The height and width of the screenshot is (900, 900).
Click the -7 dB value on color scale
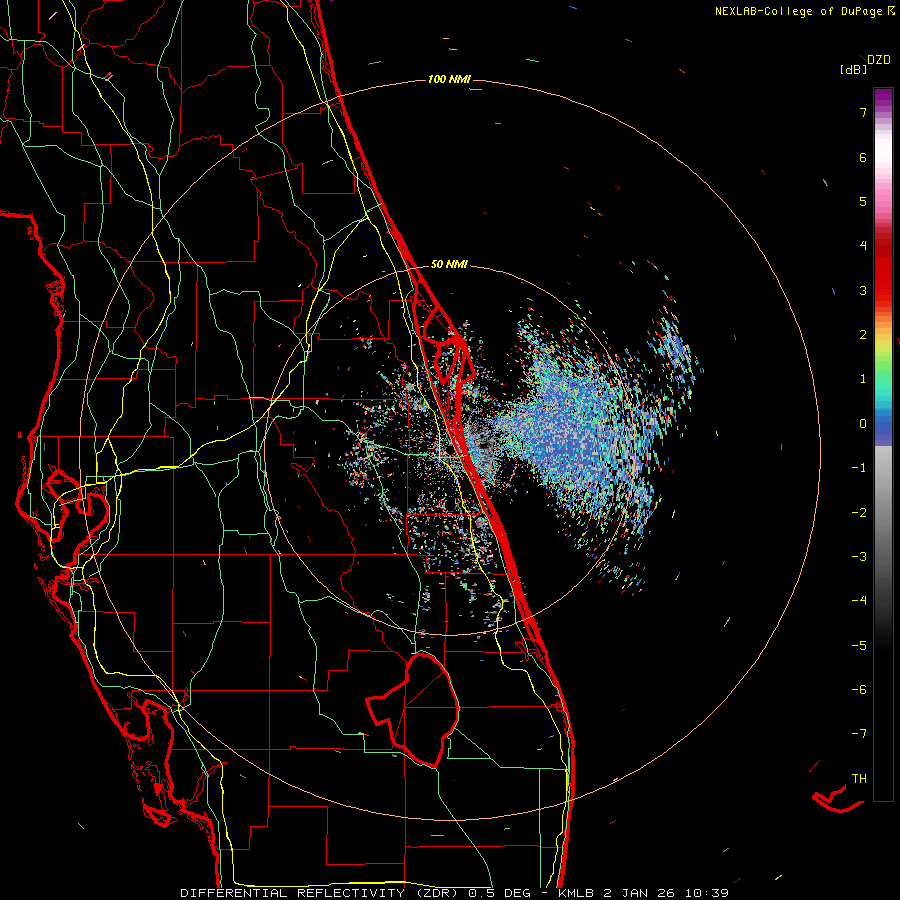pyautogui.click(x=859, y=734)
